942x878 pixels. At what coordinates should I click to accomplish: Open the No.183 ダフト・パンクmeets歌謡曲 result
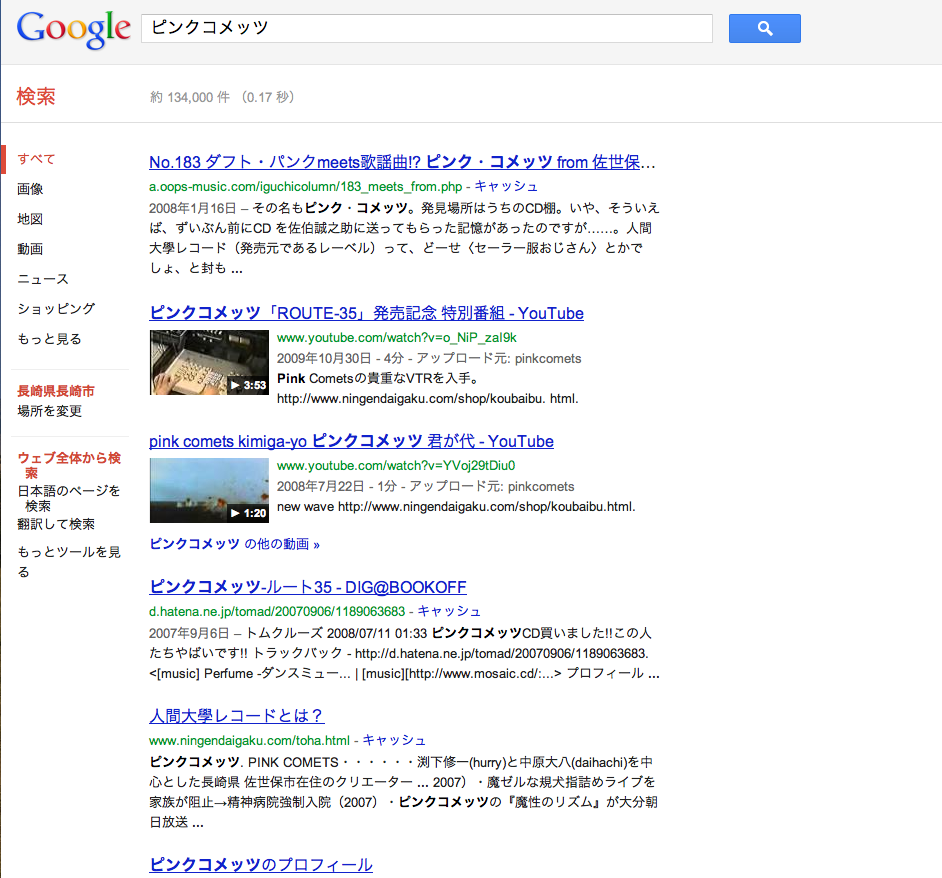click(402, 162)
